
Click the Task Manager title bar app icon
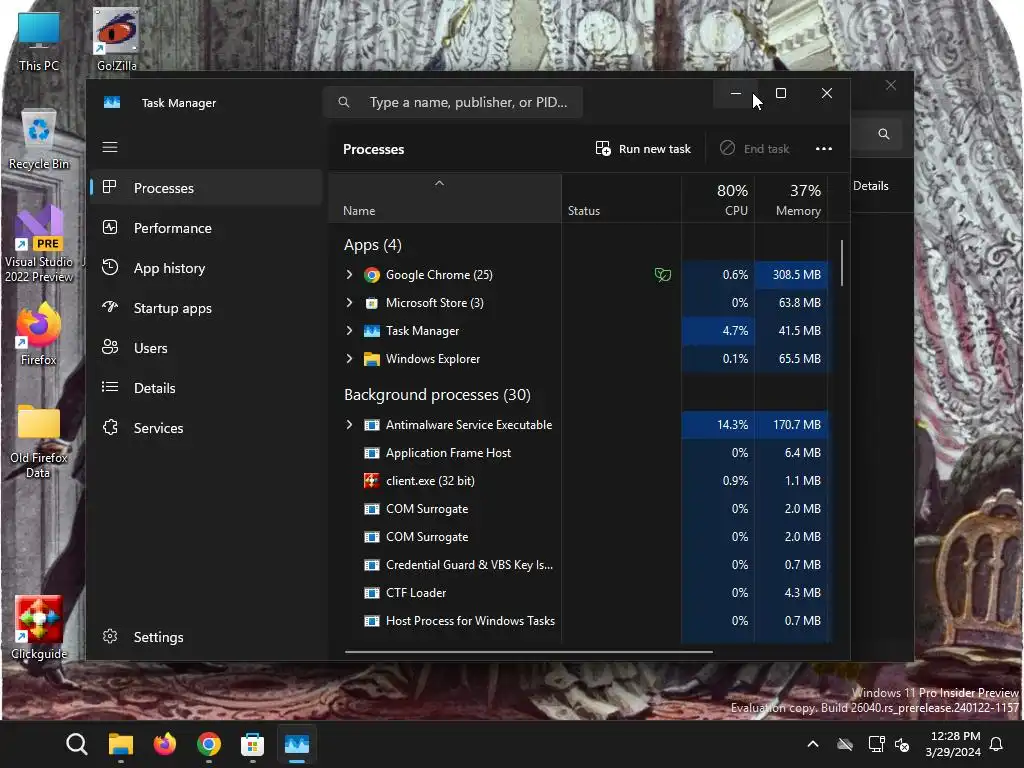point(112,103)
